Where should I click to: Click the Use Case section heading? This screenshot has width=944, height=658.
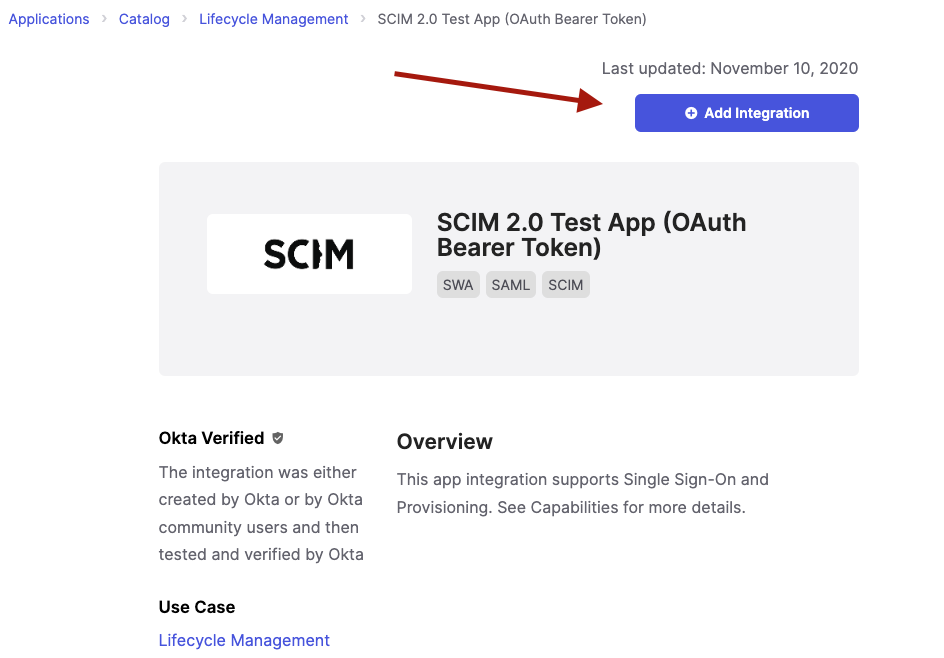pos(196,606)
